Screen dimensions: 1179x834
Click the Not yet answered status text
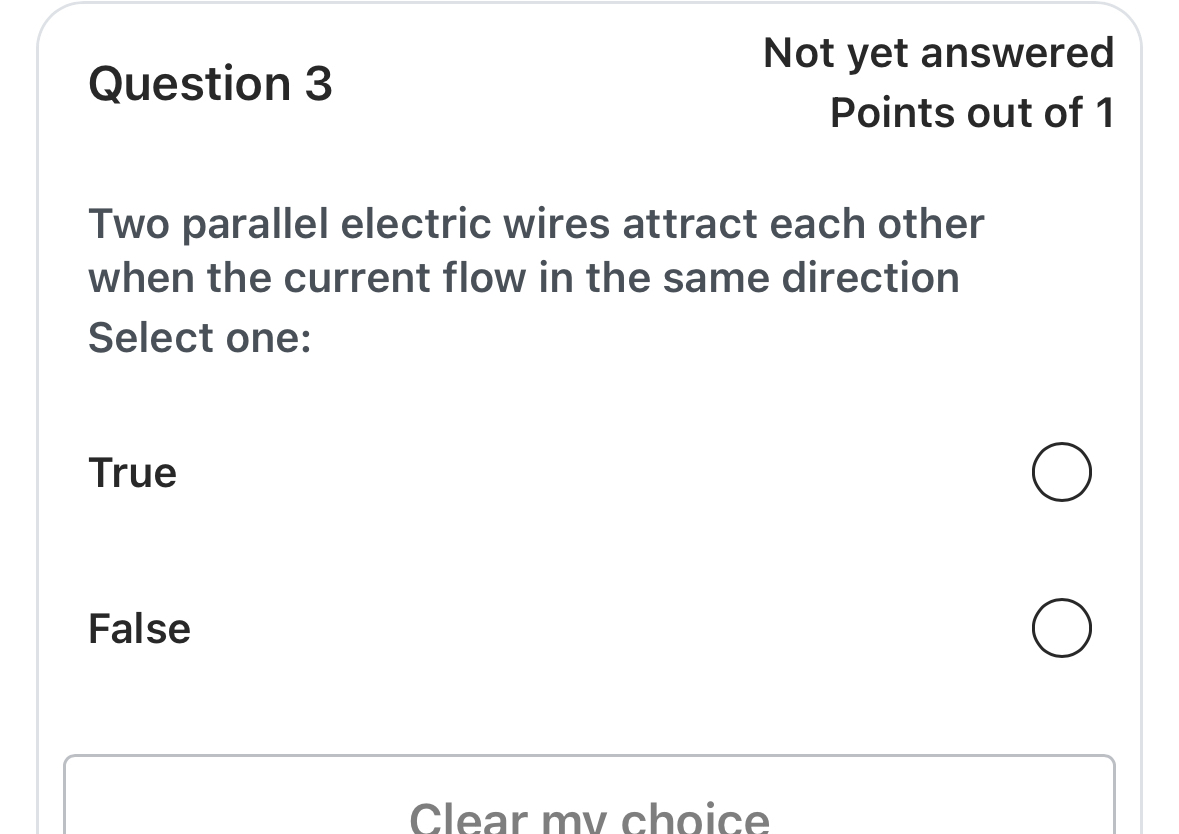(939, 52)
